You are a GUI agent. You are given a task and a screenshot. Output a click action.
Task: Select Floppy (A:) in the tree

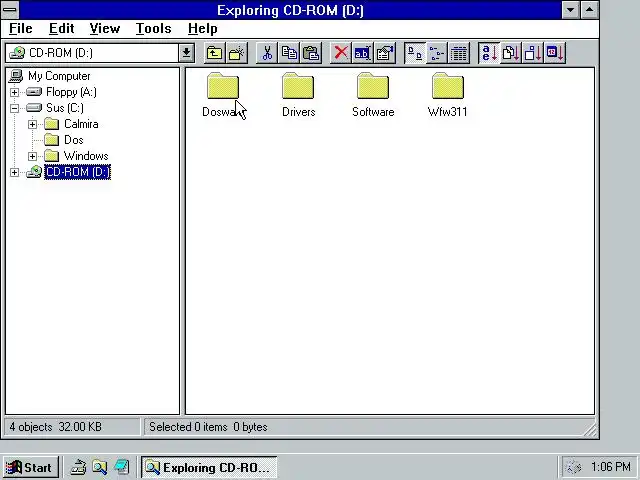pyautogui.click(x=71, y=92)
